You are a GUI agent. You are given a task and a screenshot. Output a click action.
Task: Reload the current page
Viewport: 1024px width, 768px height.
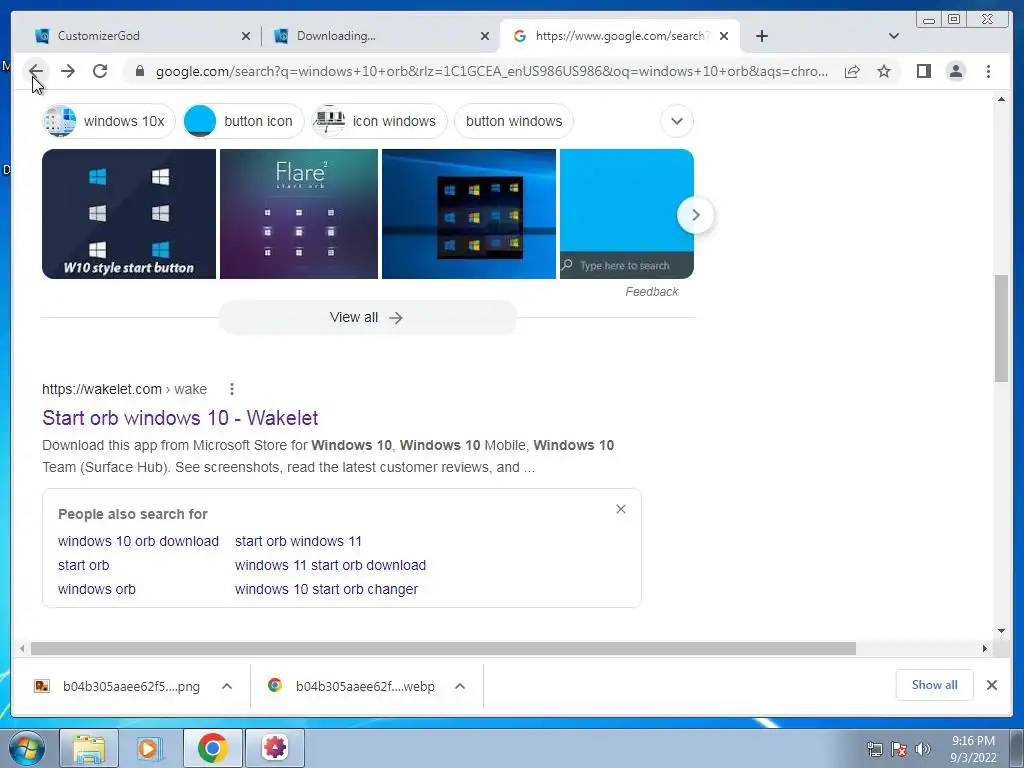tap(100, 71)
